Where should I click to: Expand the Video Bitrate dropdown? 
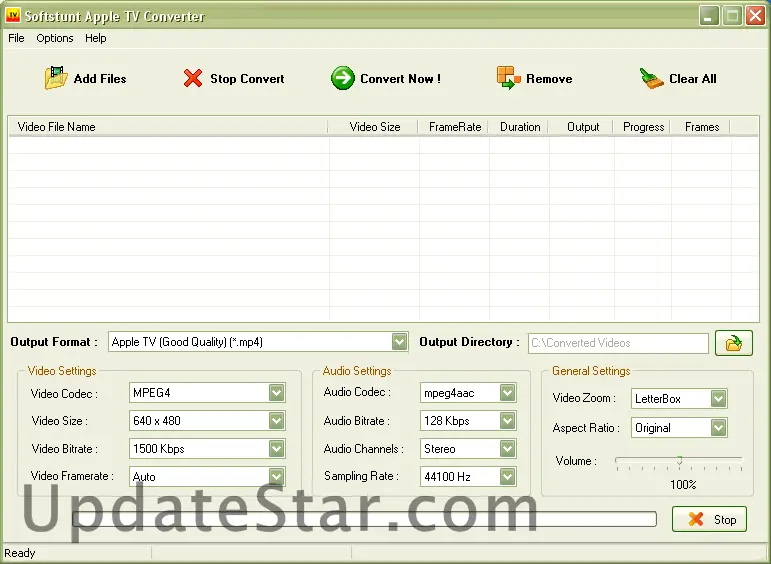click(276, 448)
